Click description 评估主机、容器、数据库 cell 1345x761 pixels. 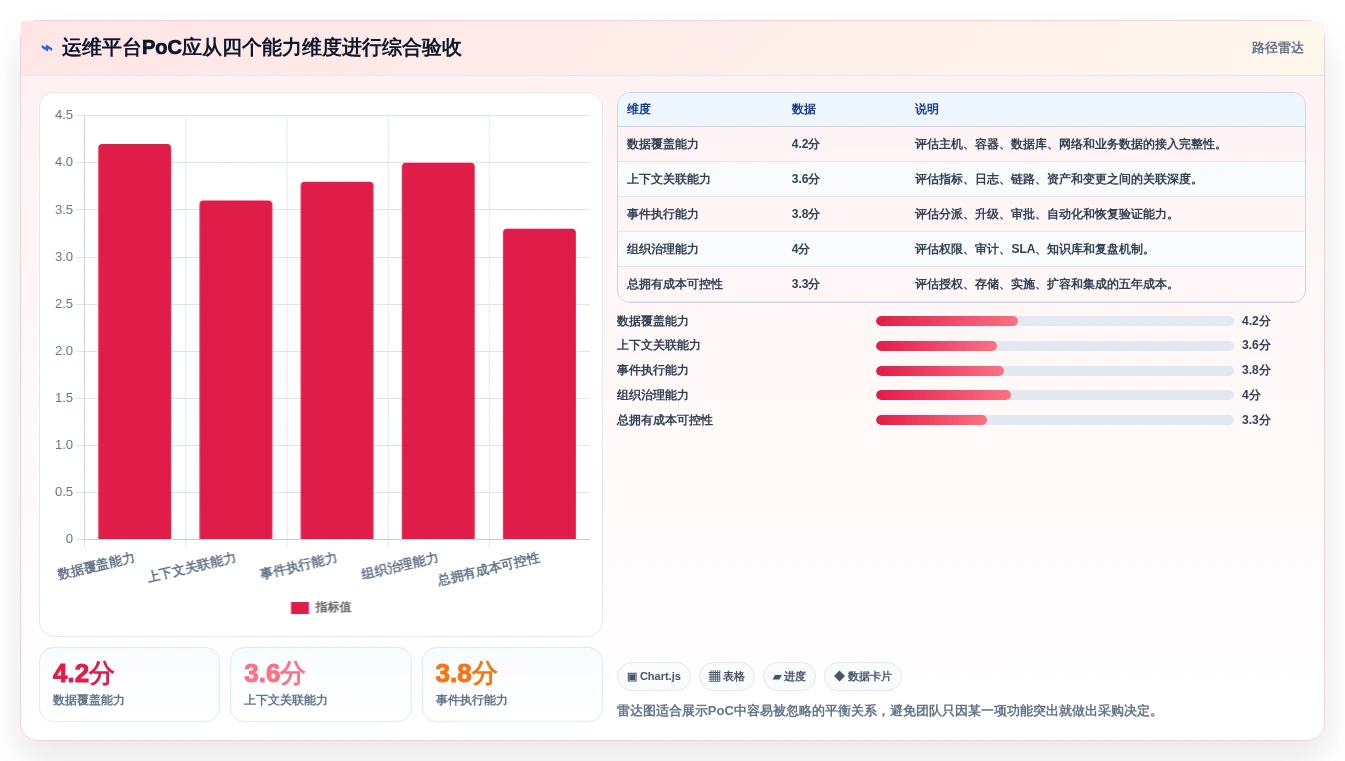click(x=1069, y=144)
